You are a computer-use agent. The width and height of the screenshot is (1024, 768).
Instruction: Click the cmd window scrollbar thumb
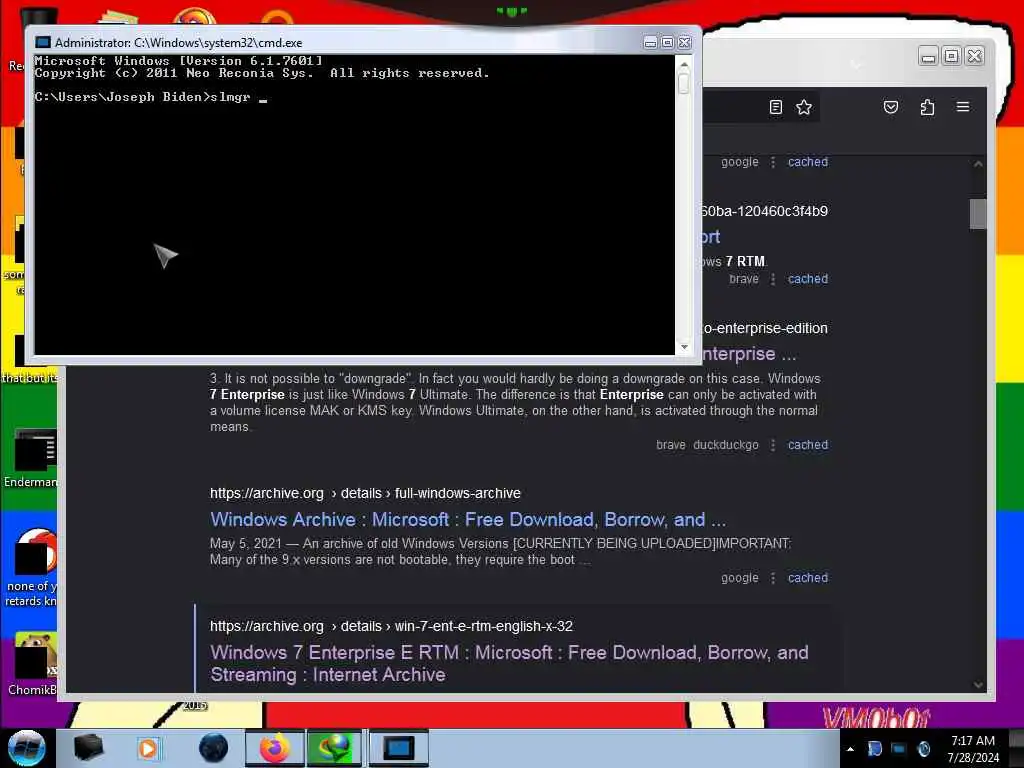click(684, 83)
